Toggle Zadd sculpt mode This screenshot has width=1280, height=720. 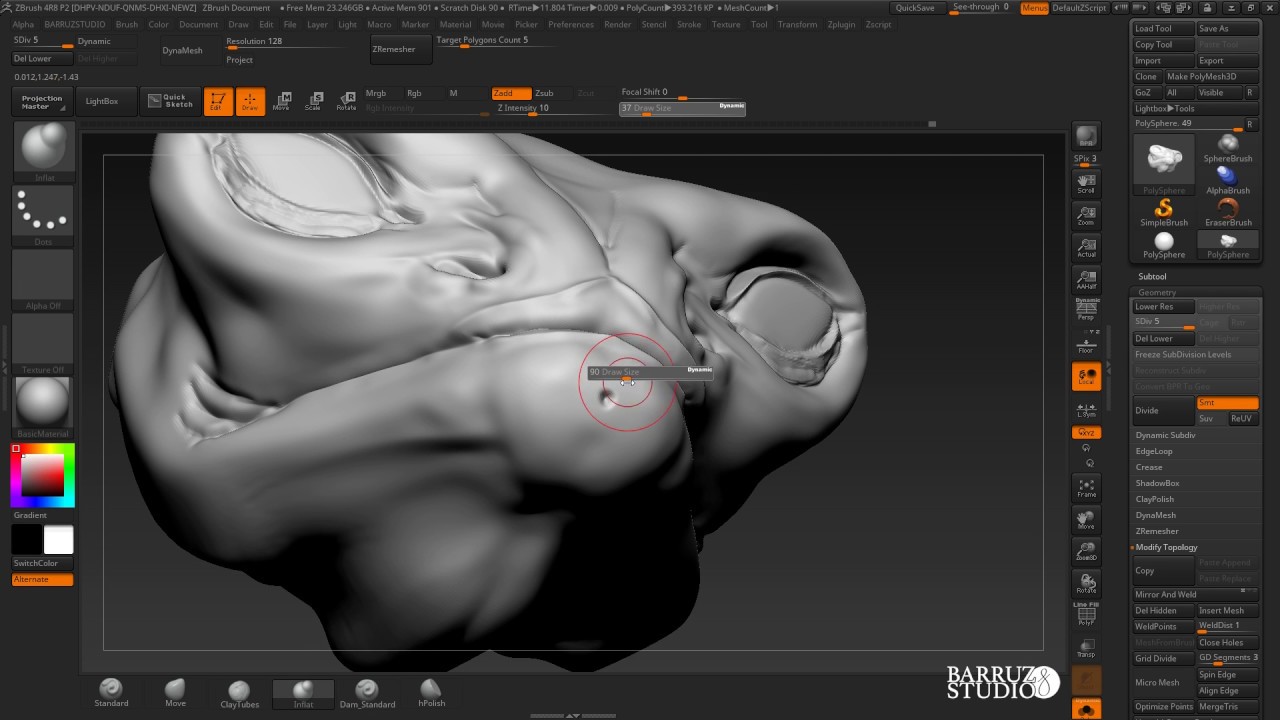511,93
